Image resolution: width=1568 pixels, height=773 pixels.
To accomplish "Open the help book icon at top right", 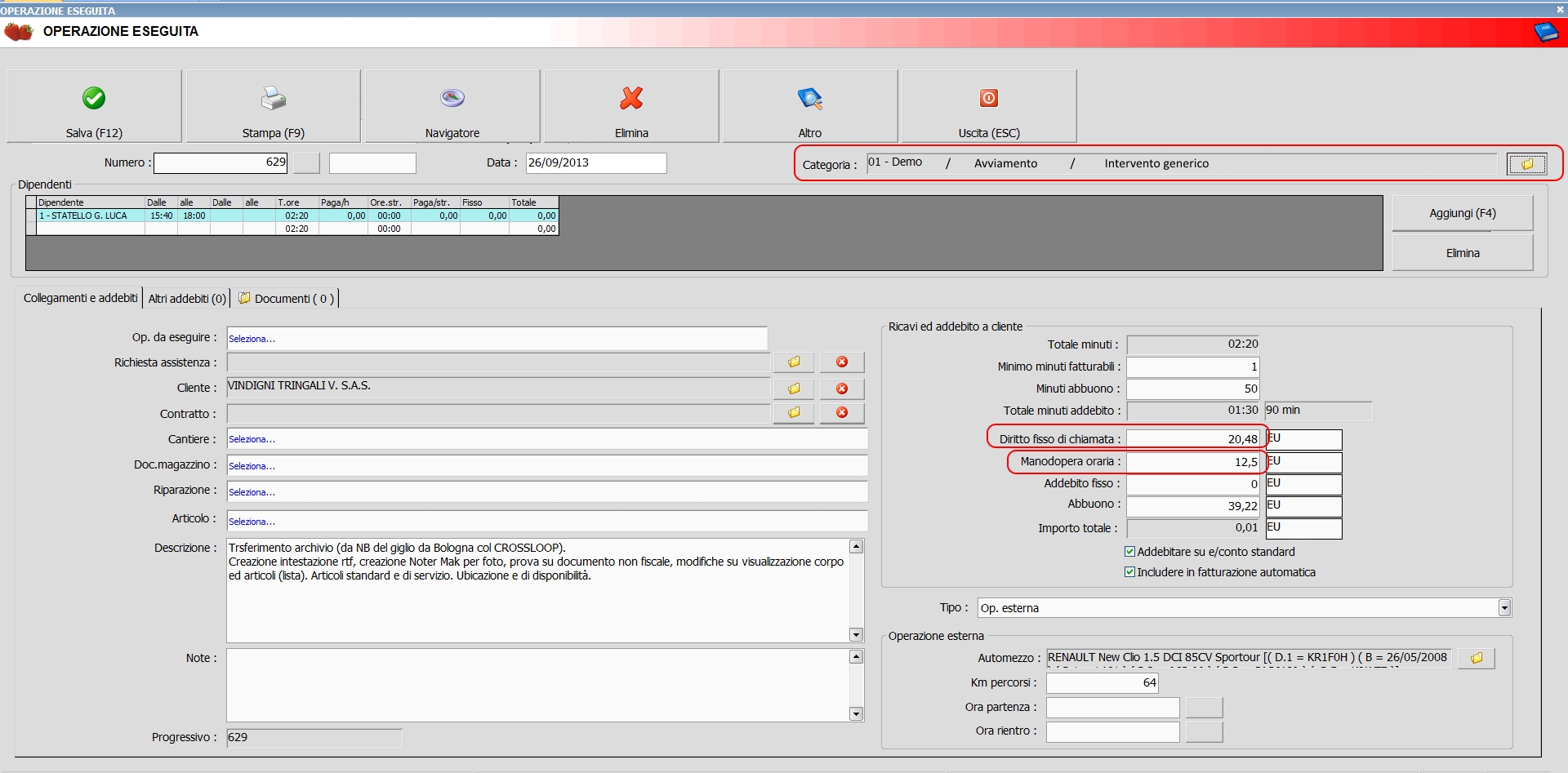I will [x=1546, y=33].
